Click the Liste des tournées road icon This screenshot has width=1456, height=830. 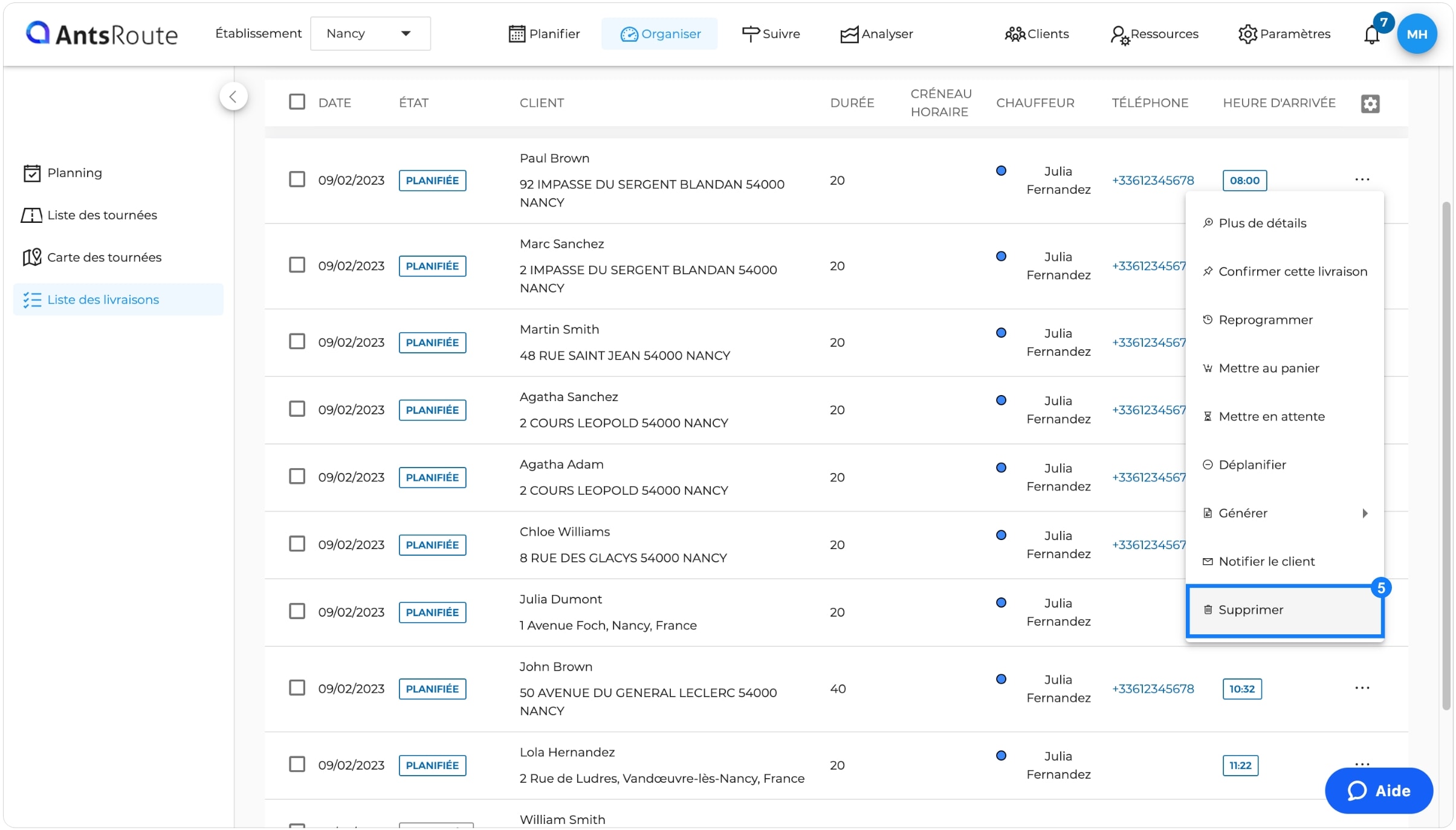click(x=31, y=215)
